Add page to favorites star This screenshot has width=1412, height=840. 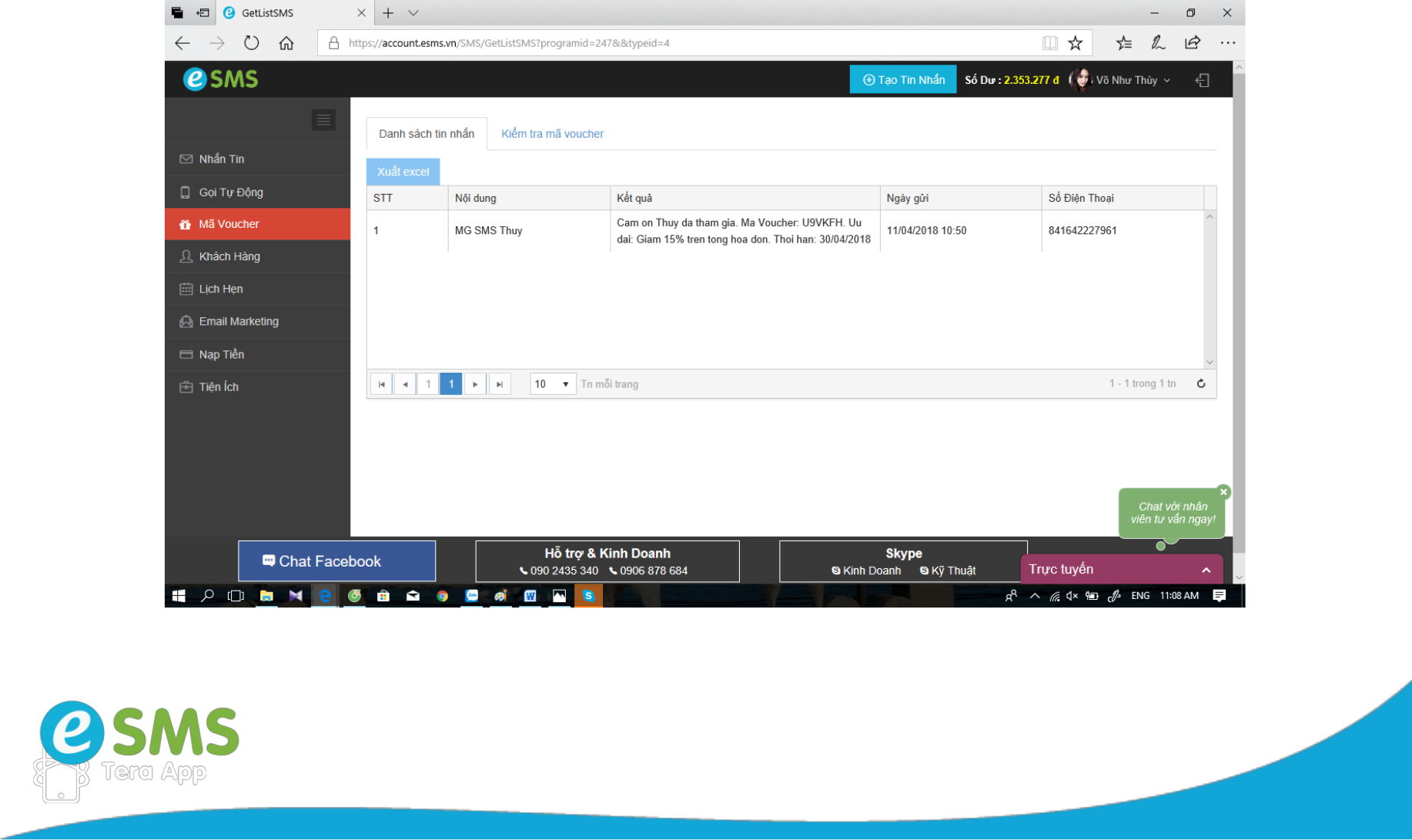pyautogui.click(x=1076, y=43)
